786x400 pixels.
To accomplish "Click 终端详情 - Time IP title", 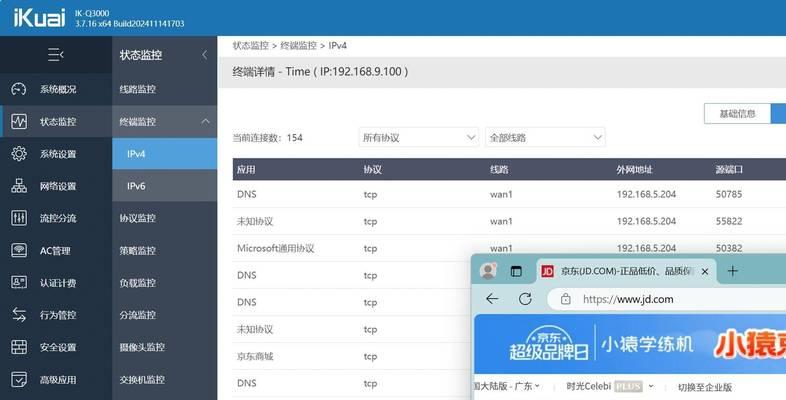I will tap(320, 72).
